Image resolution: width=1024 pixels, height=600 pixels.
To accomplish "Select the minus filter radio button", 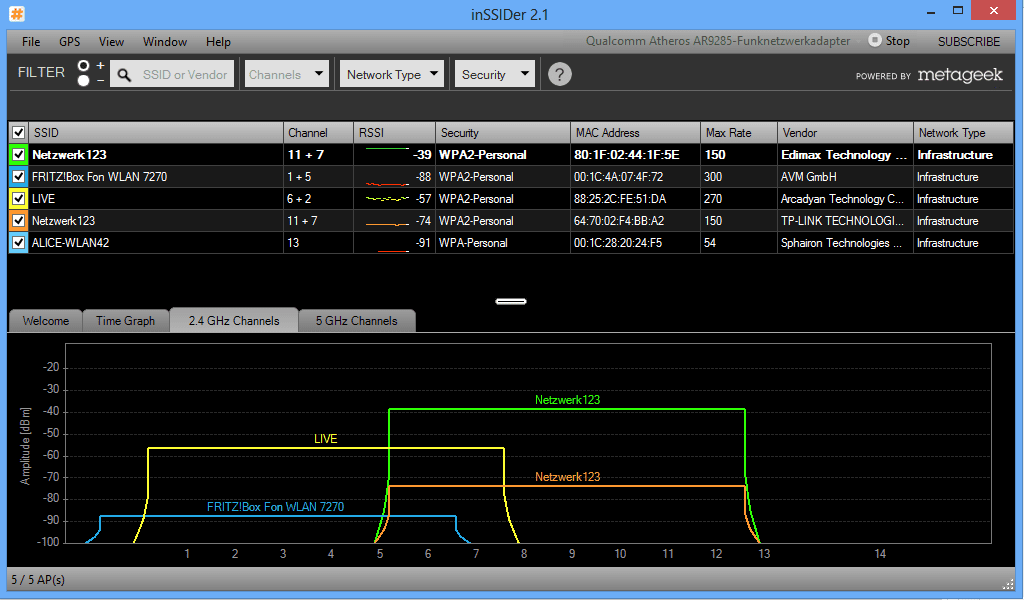I will (84, 80).
